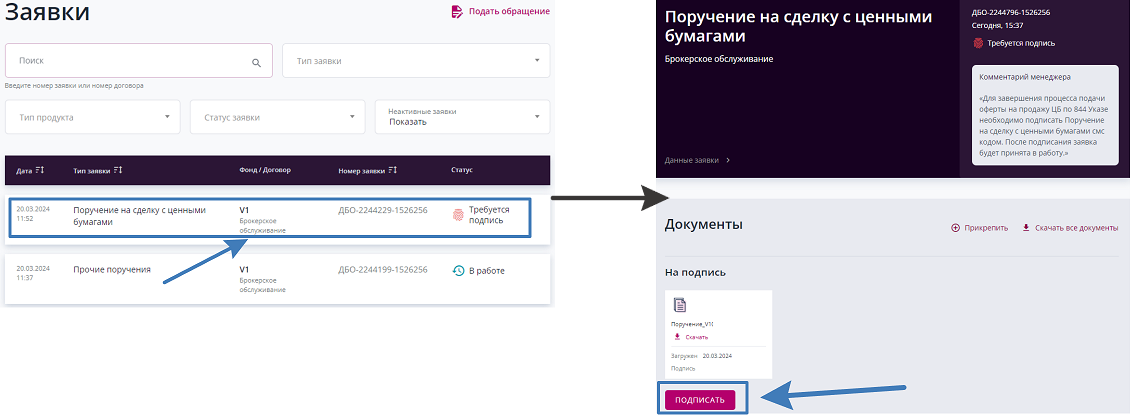Change Неактивные заявки Показать dropdown
Viewport: 1131px width, 418px height.
462,117
